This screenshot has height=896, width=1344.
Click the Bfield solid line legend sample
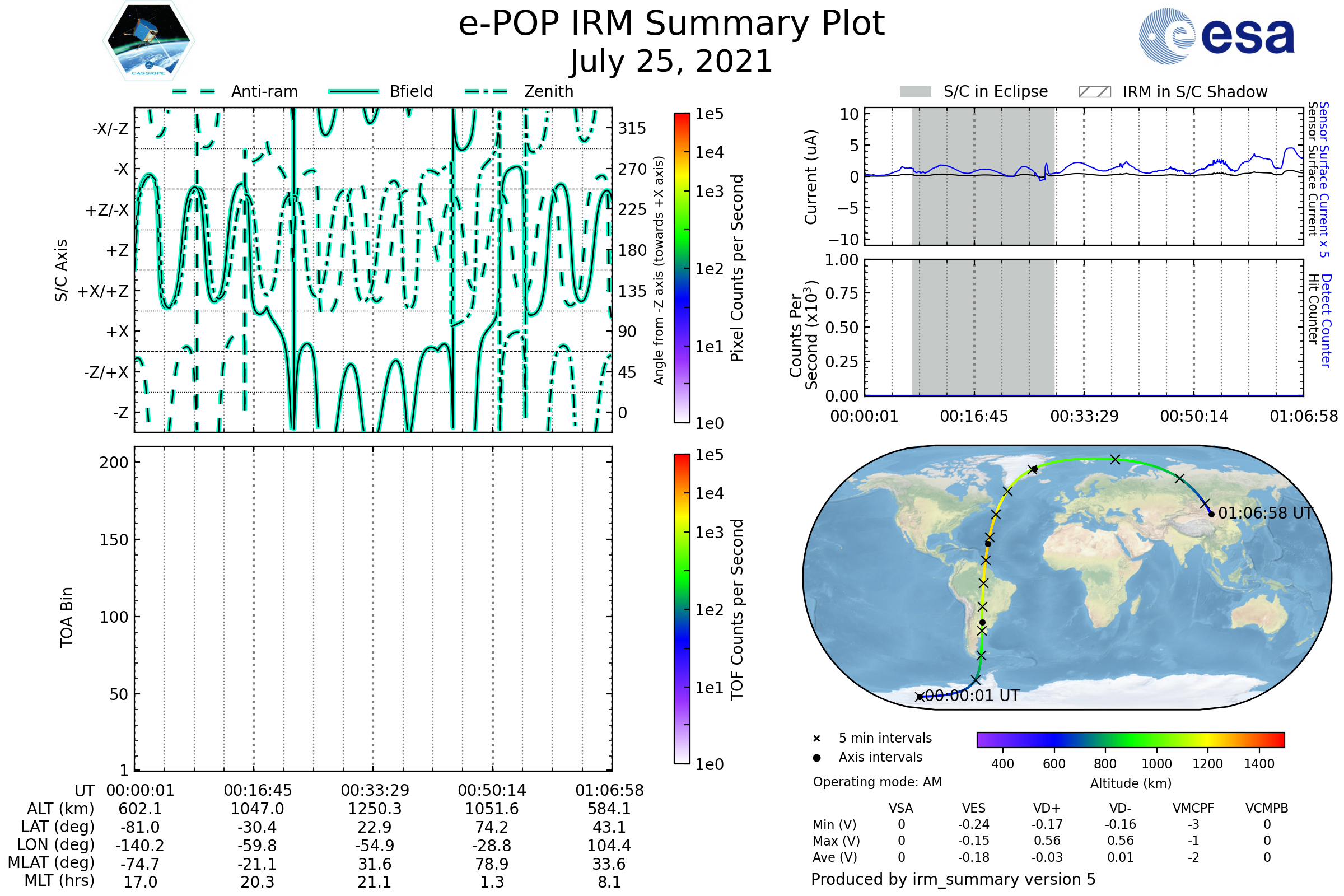coord(353,91)
